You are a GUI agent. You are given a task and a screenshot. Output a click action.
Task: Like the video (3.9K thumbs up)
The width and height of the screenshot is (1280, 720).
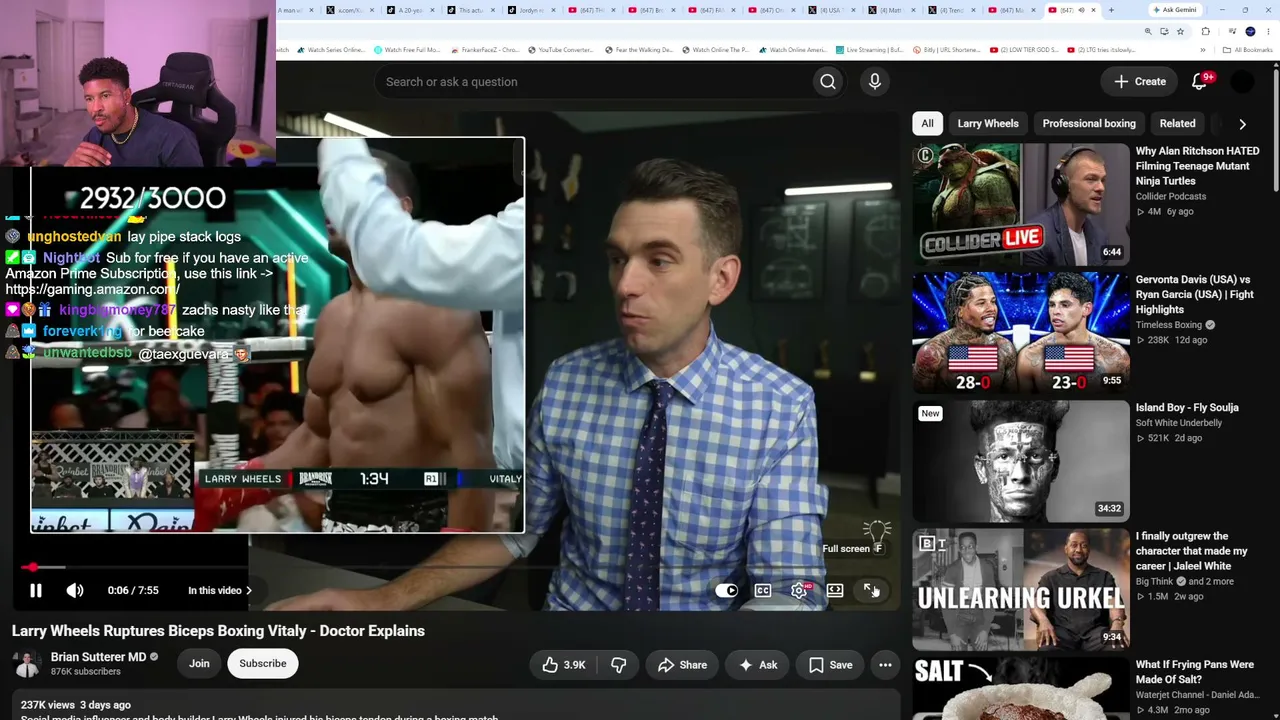(563, 665)
